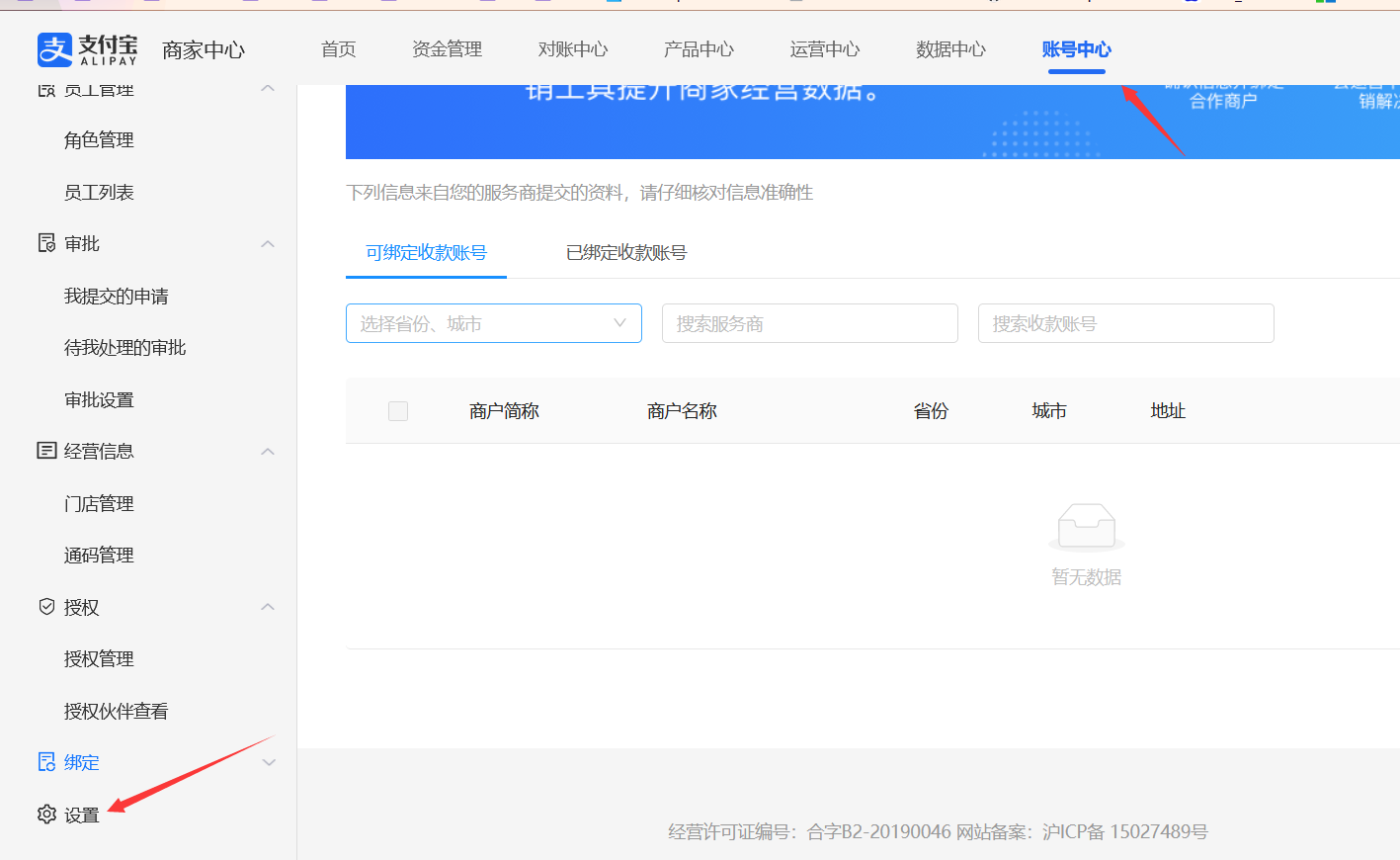Click the 地址 column header

(x=1168, y=410)
